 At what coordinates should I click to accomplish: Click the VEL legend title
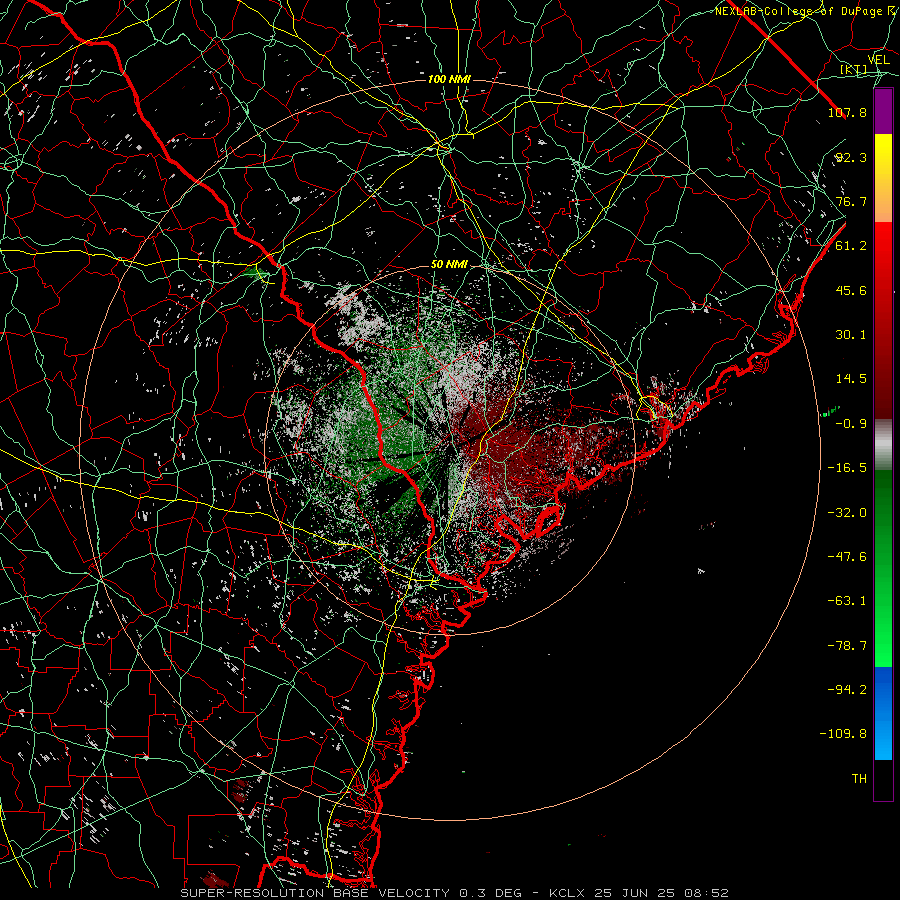(x=879, y=59)
